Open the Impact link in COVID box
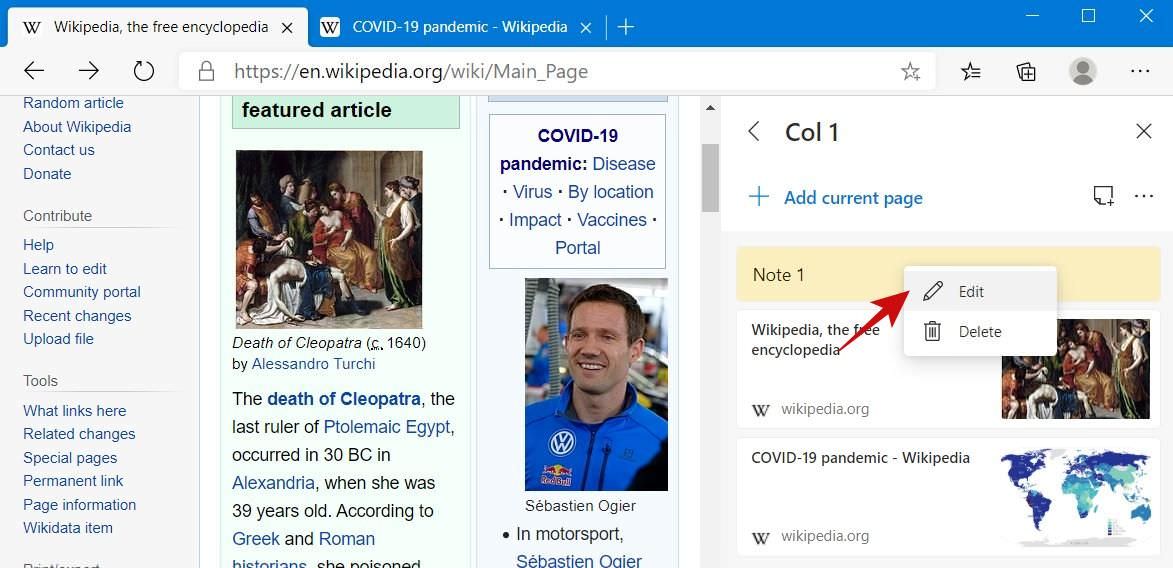This screenshot has height=568, width=1173. (535, 220)
